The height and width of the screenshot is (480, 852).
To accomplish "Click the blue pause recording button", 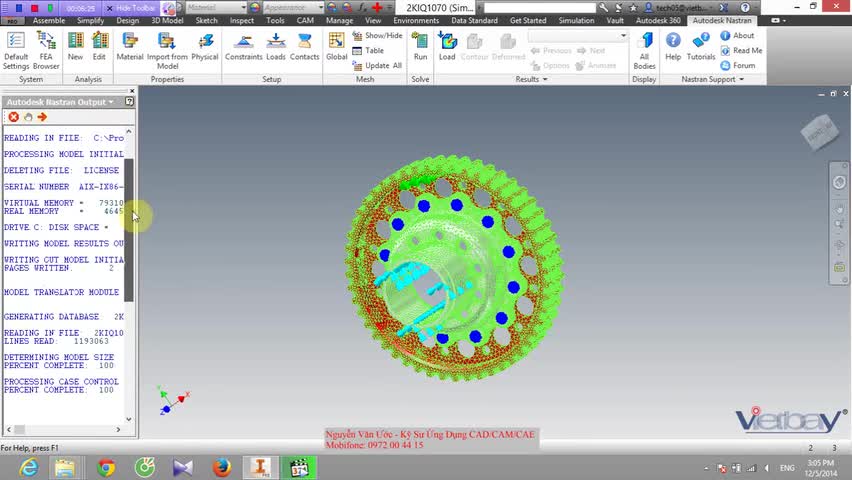I will tap(19, 8).
